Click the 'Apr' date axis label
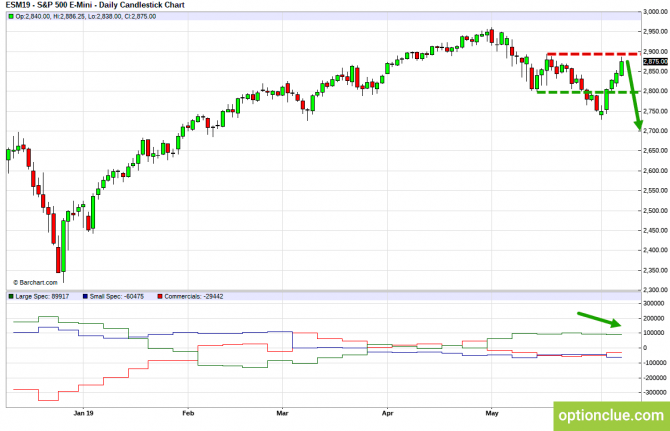This screenshot has height=431, width=670. coord(388,413)
